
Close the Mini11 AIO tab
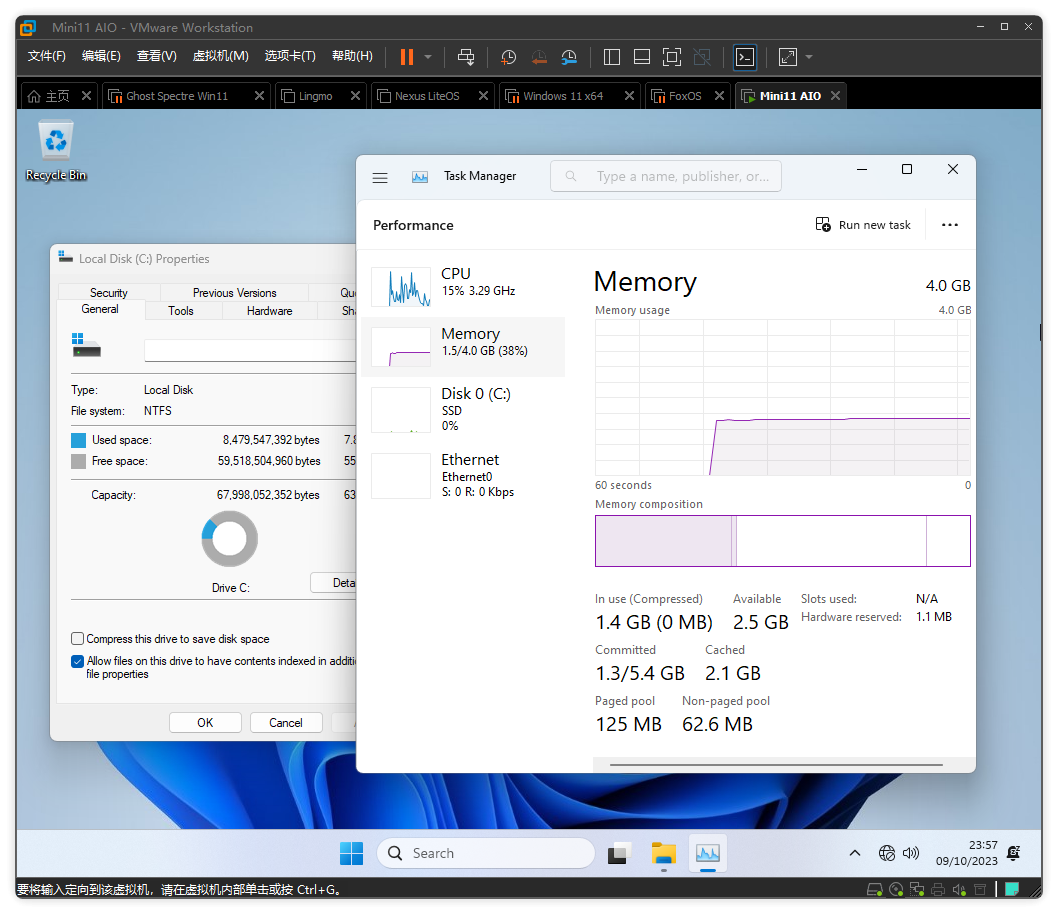click(x=835, y=96)
